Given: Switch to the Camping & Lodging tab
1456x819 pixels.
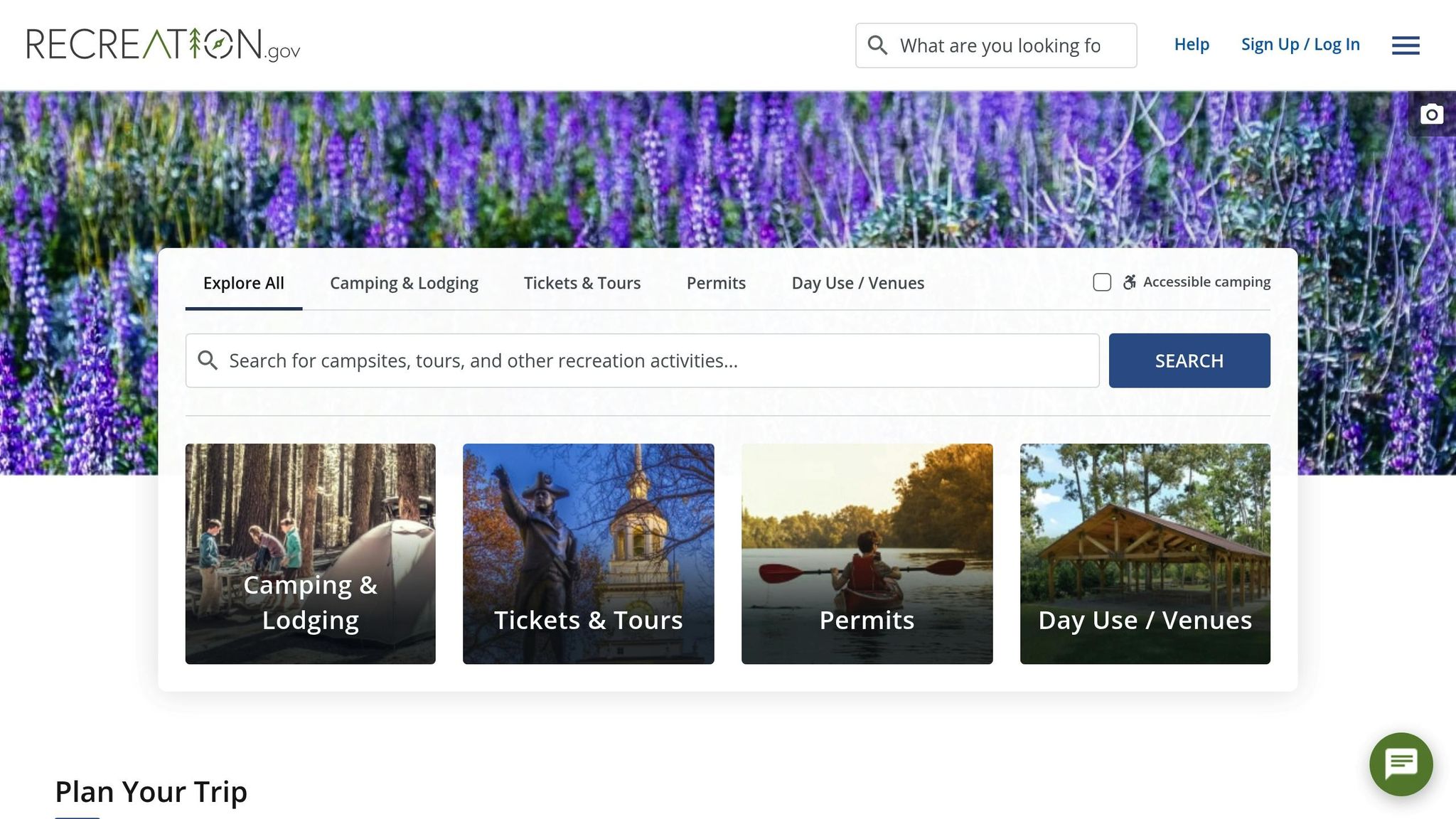Looking at the screenshot, I should 404,283.
